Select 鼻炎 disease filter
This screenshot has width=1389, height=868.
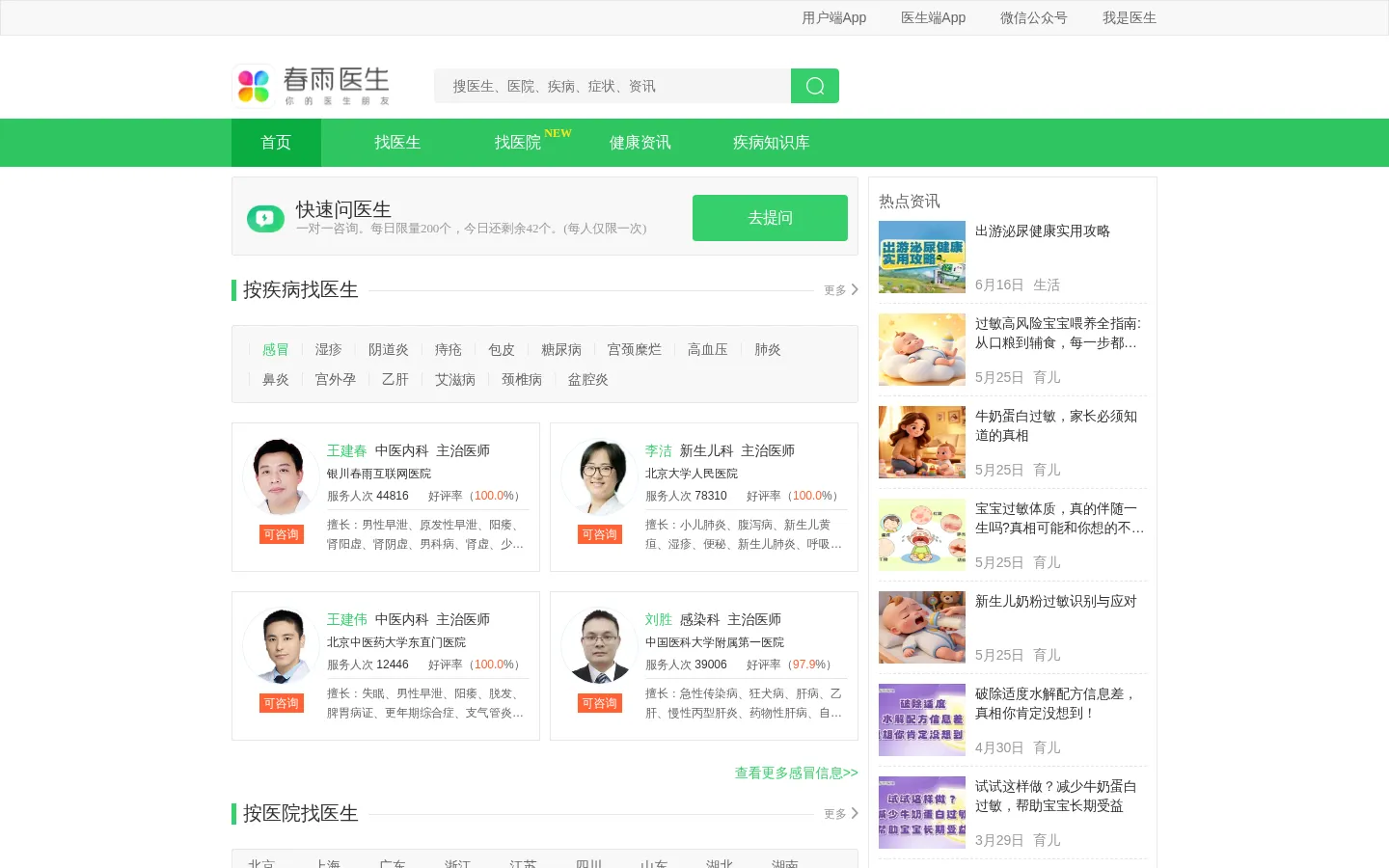coord(276,379)
